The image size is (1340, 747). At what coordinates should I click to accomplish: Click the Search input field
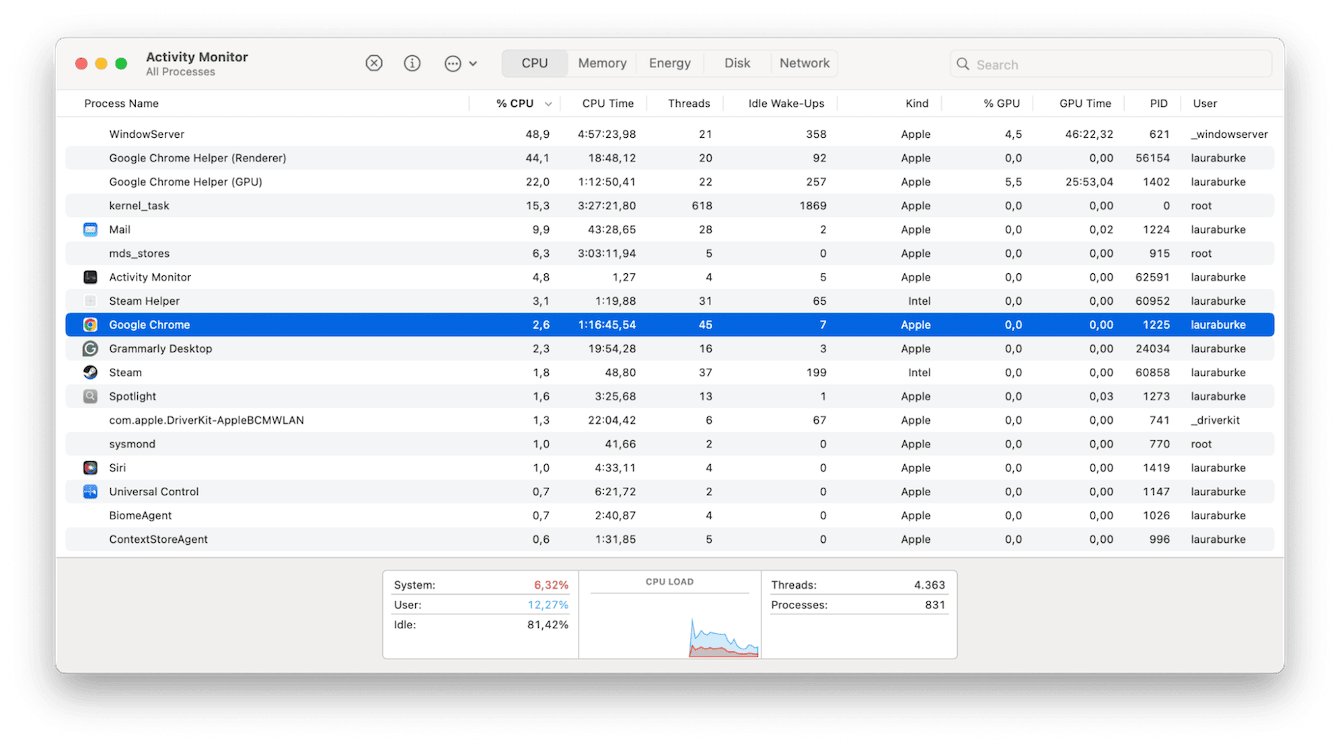1110,64
